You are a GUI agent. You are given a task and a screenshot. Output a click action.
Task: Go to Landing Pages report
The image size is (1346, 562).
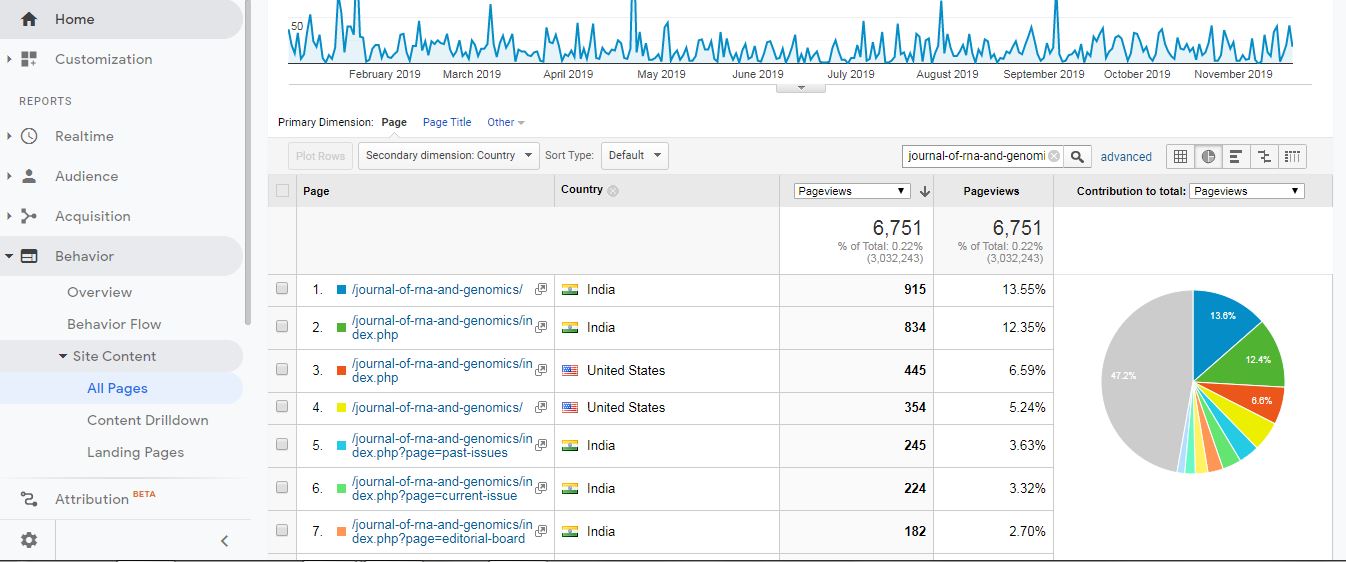click(x=135, y=452)
